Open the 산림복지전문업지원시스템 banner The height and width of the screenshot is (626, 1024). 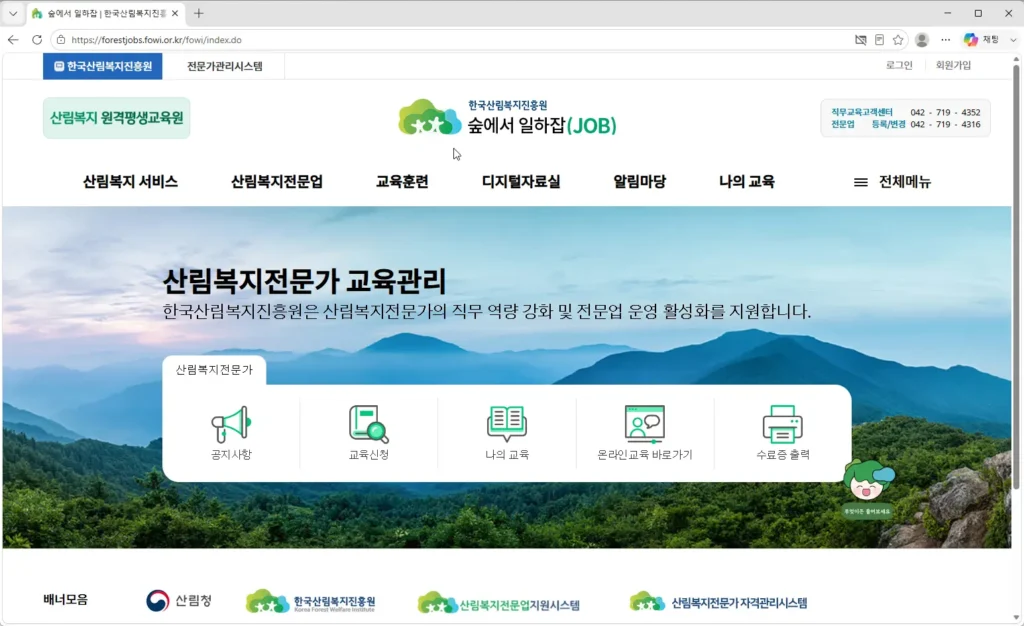[499, 603]
